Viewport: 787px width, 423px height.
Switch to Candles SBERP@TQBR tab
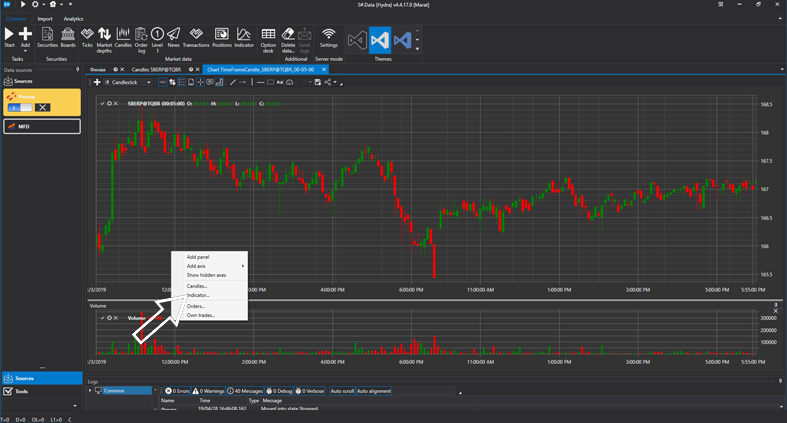pyautogui.click(x=156, y=69)
